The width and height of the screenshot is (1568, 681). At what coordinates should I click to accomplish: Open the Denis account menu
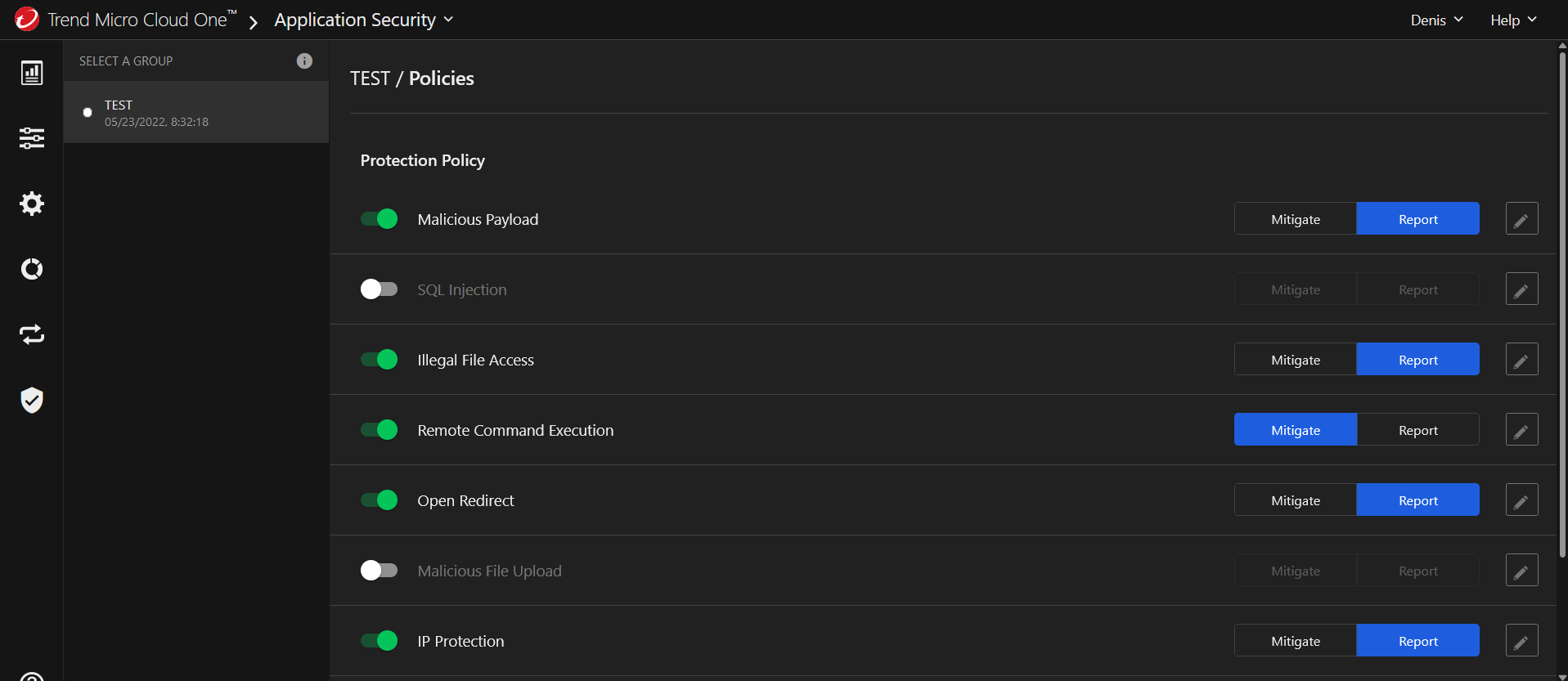click(x=1436, y=20)
